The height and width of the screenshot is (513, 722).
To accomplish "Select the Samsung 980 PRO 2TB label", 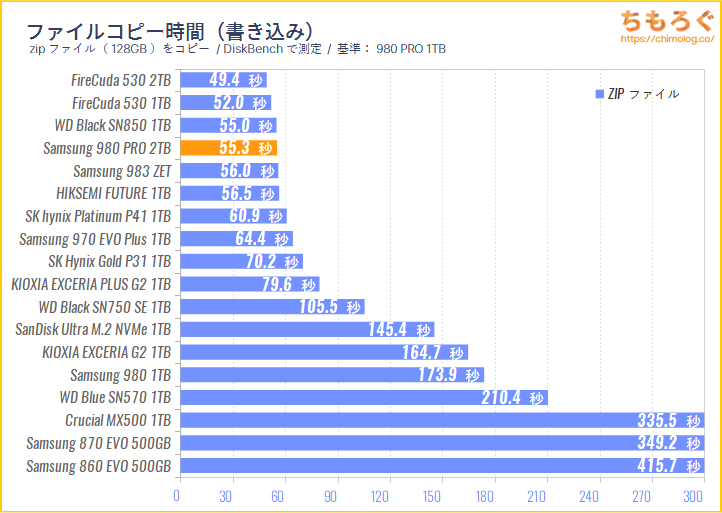I will (107, 148).
